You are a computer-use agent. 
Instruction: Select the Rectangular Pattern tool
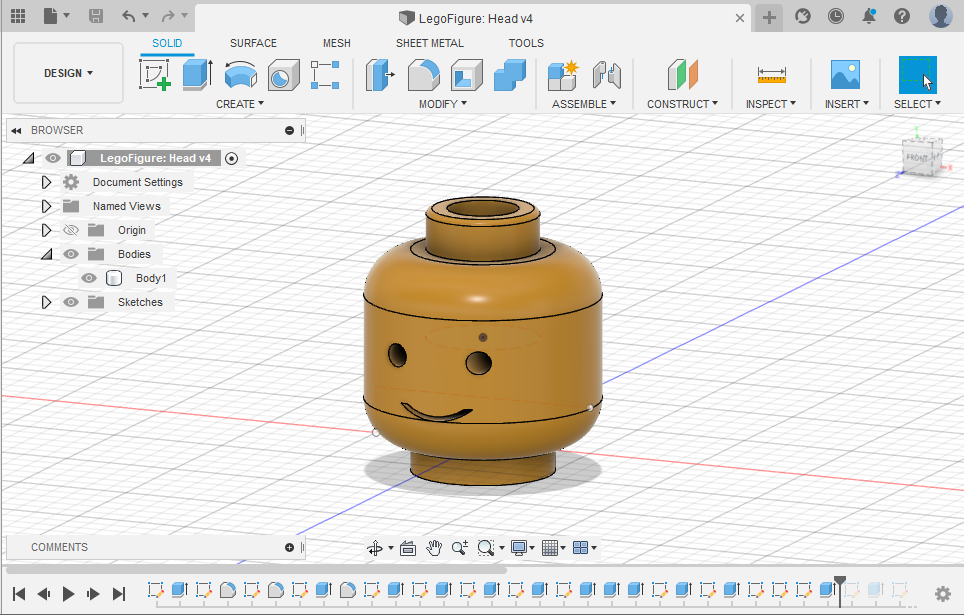(x=325, y=75)
